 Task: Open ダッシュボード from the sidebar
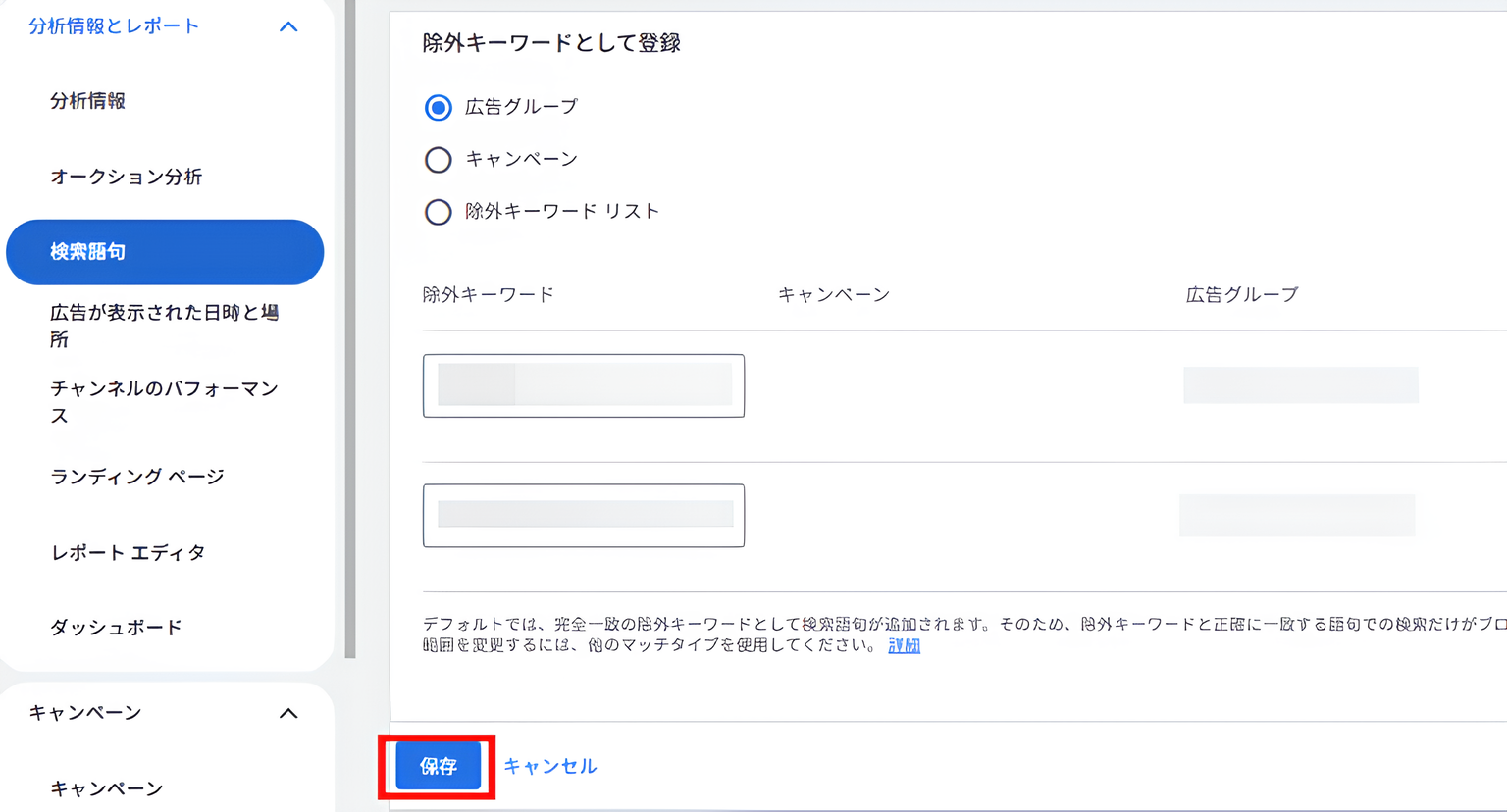pos(115,627)
